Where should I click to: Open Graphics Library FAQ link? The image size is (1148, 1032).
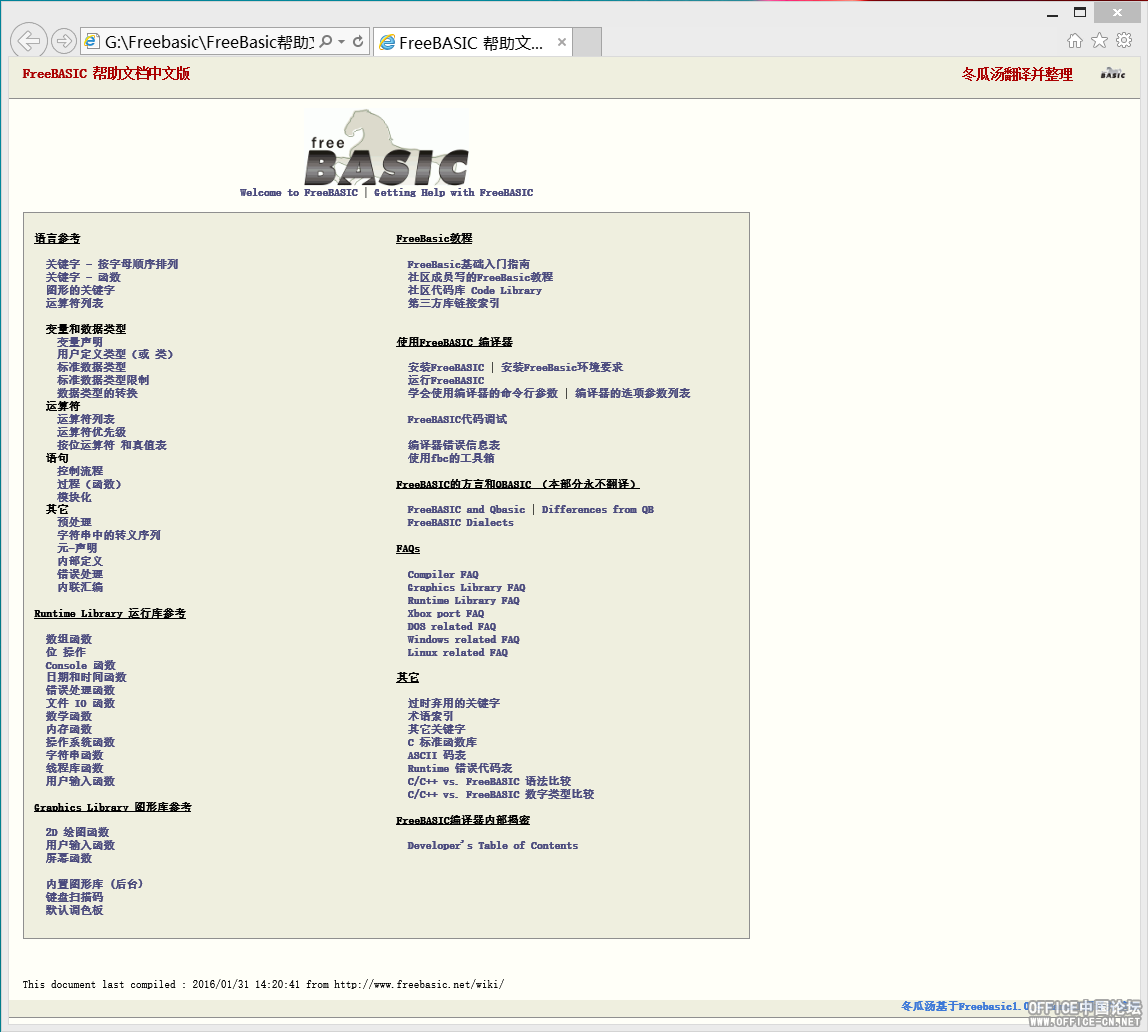466,588
